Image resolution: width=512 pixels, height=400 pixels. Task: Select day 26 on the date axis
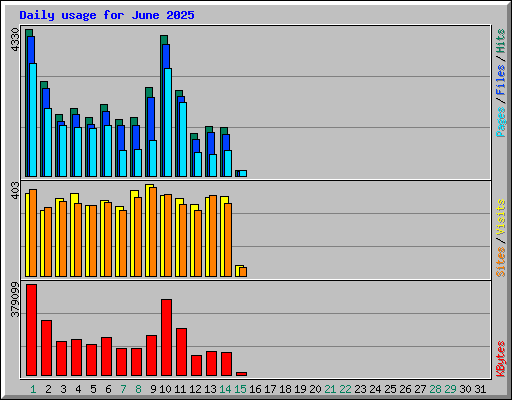pos(405,389)
